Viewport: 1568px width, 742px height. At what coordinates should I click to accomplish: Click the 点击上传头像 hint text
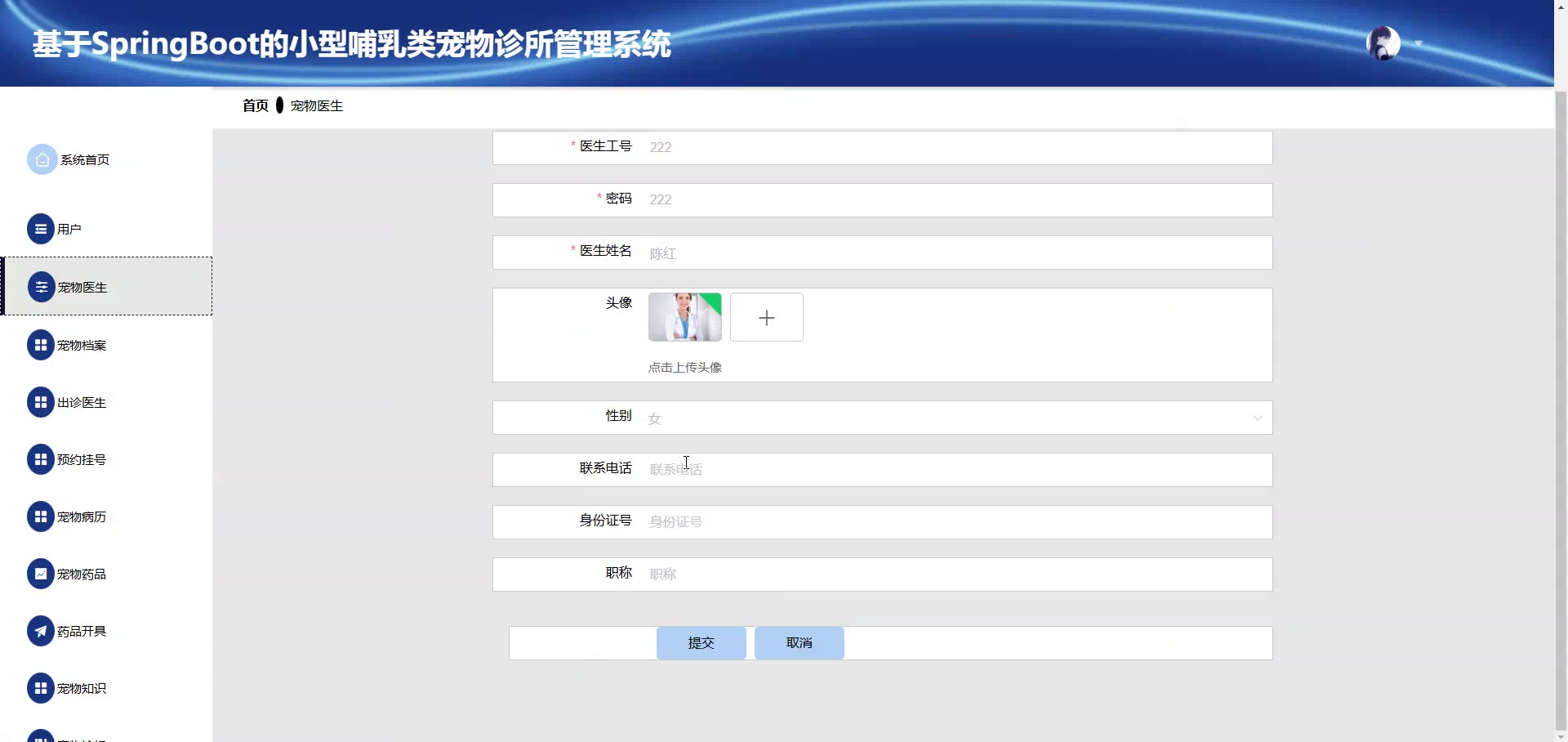[x=685, y=368]
